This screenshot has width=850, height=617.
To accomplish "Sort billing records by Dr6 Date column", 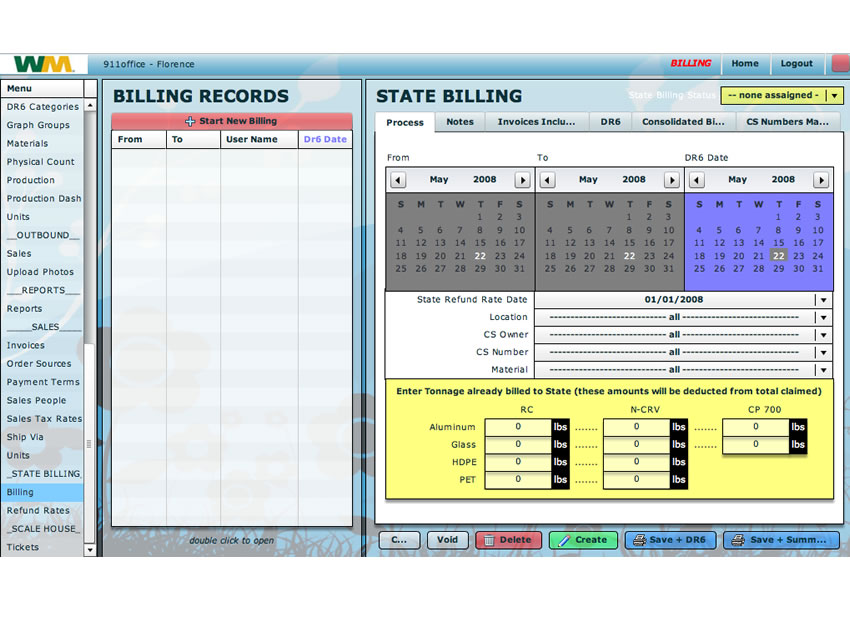I will coord(325,139).
